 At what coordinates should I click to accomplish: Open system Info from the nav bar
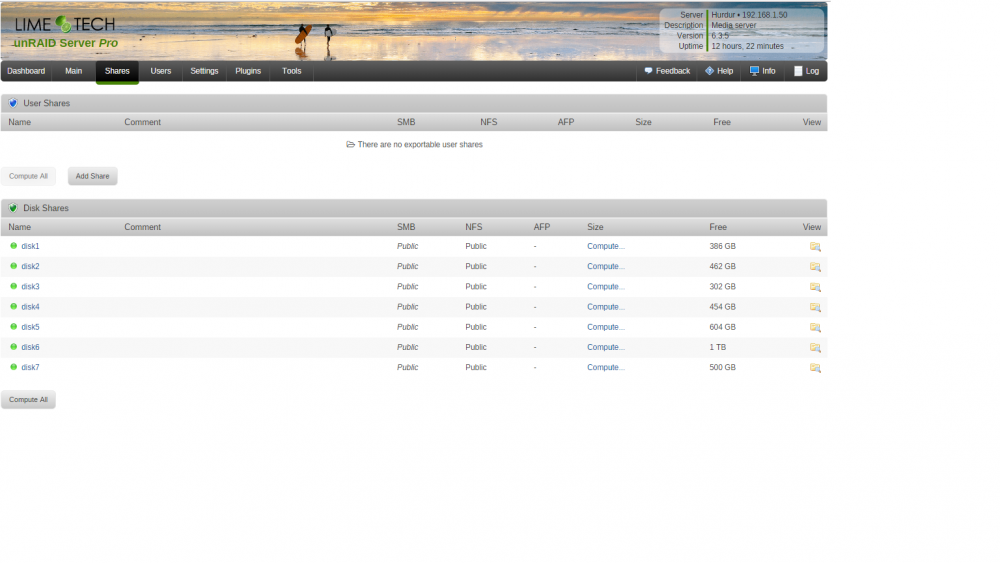pos(763,71)
